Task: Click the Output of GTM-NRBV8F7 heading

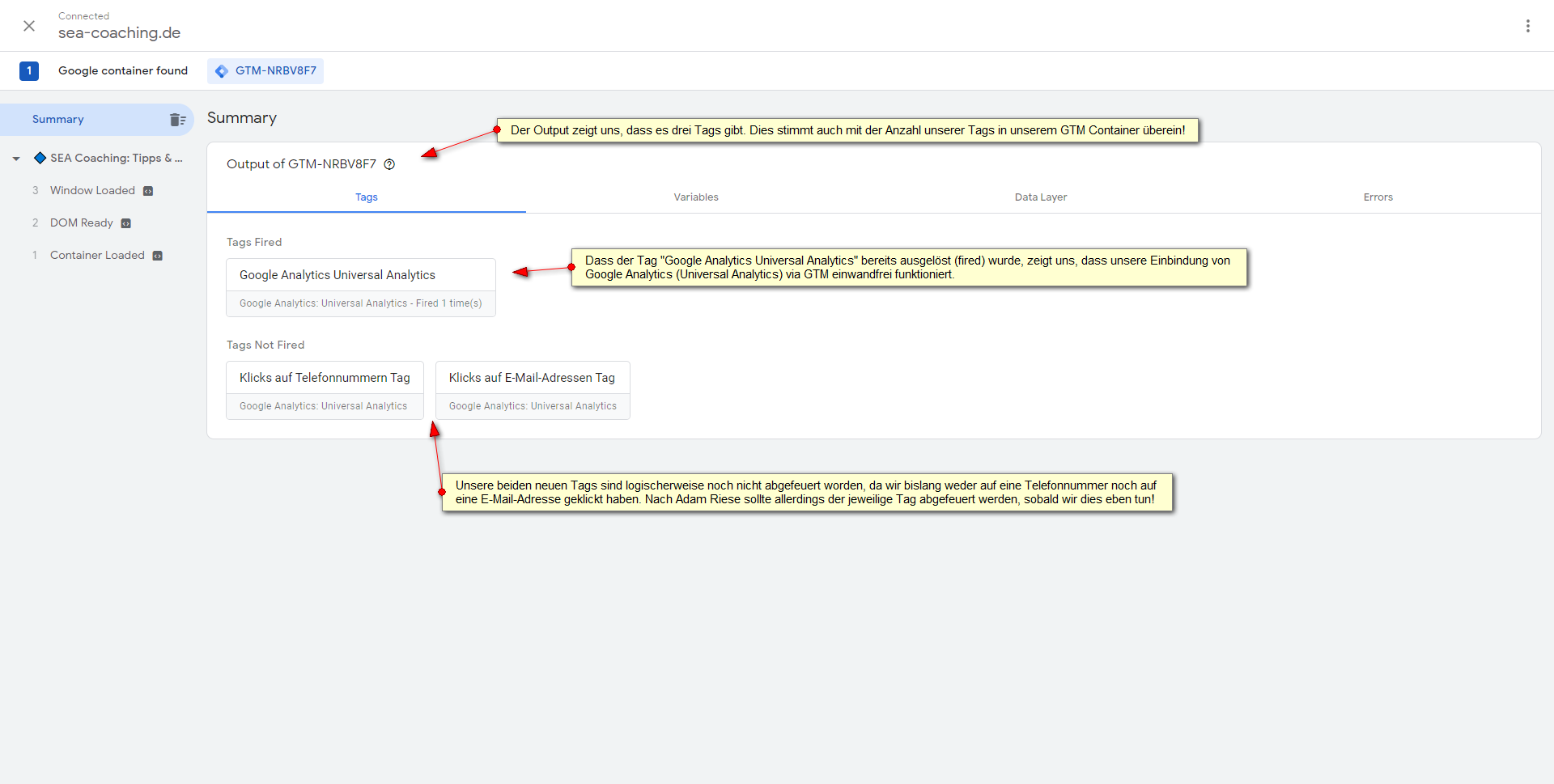Action: (301, 164)
